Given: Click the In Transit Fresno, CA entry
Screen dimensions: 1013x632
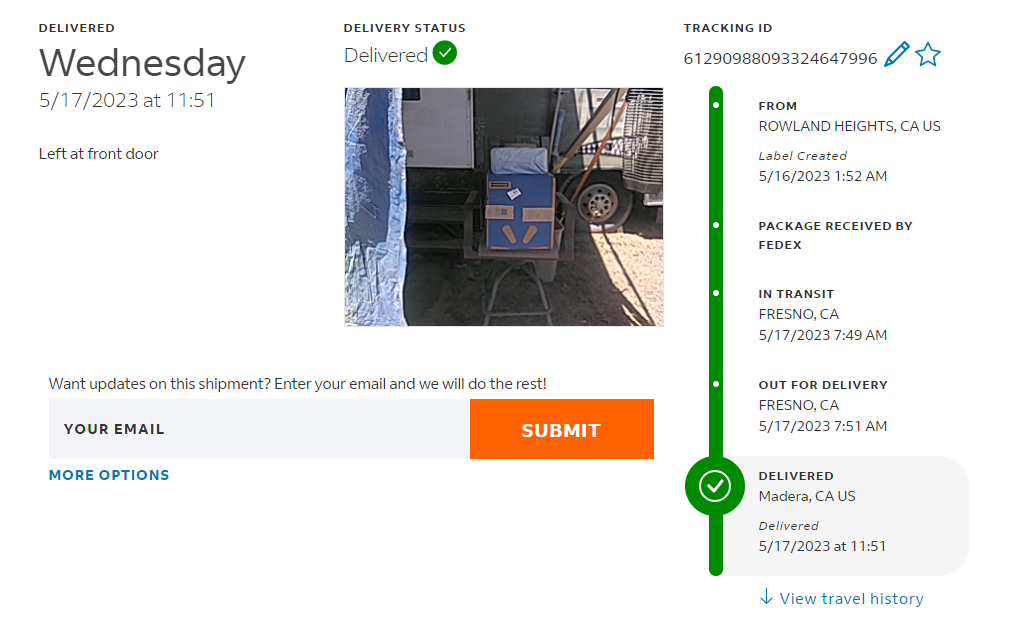Looking at the screenshot, I should pyautogui.click(x=798, y=314).
